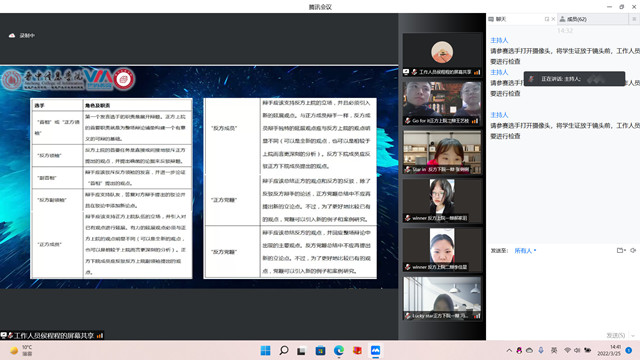Toggle chat message notification sound icon

coord(633,251)
